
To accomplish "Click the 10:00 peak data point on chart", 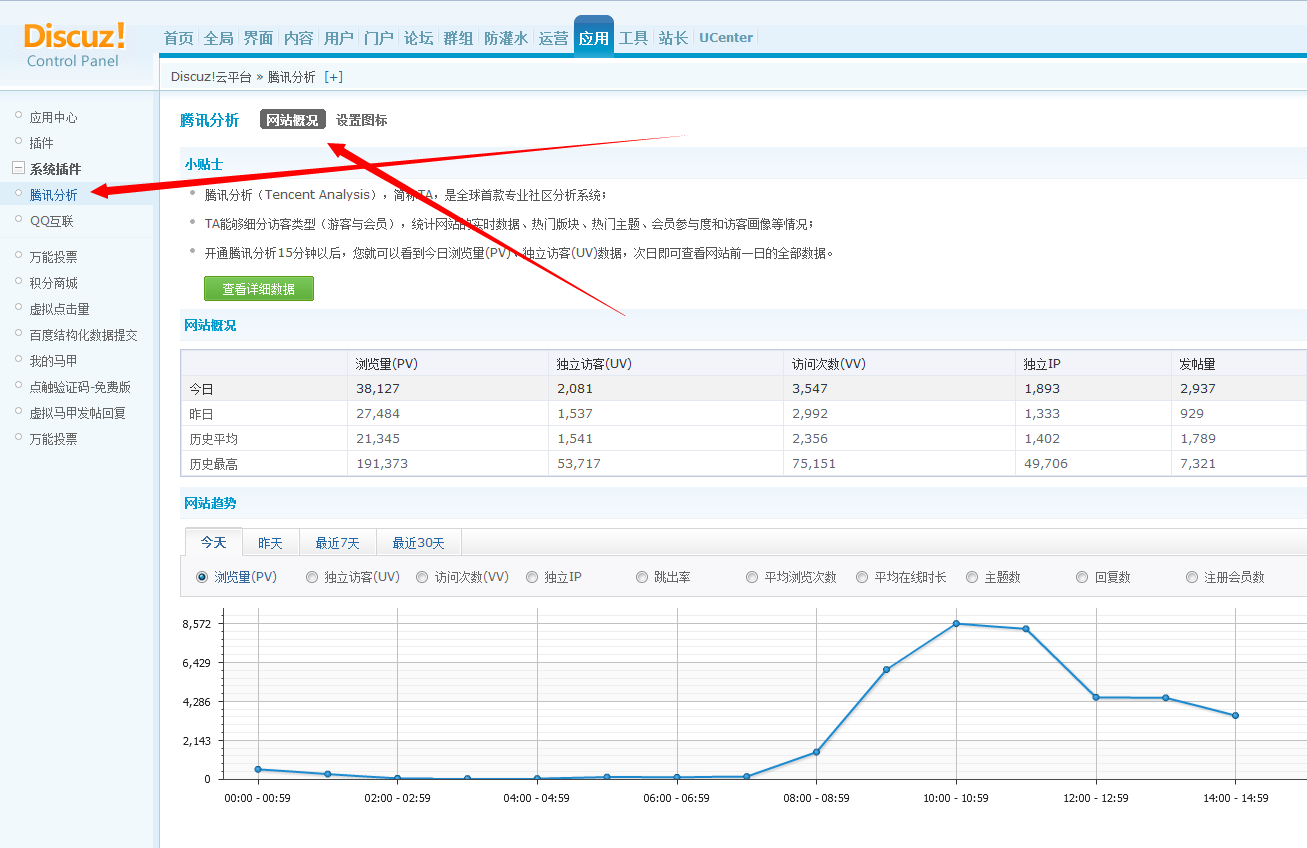I will [956, 623].
